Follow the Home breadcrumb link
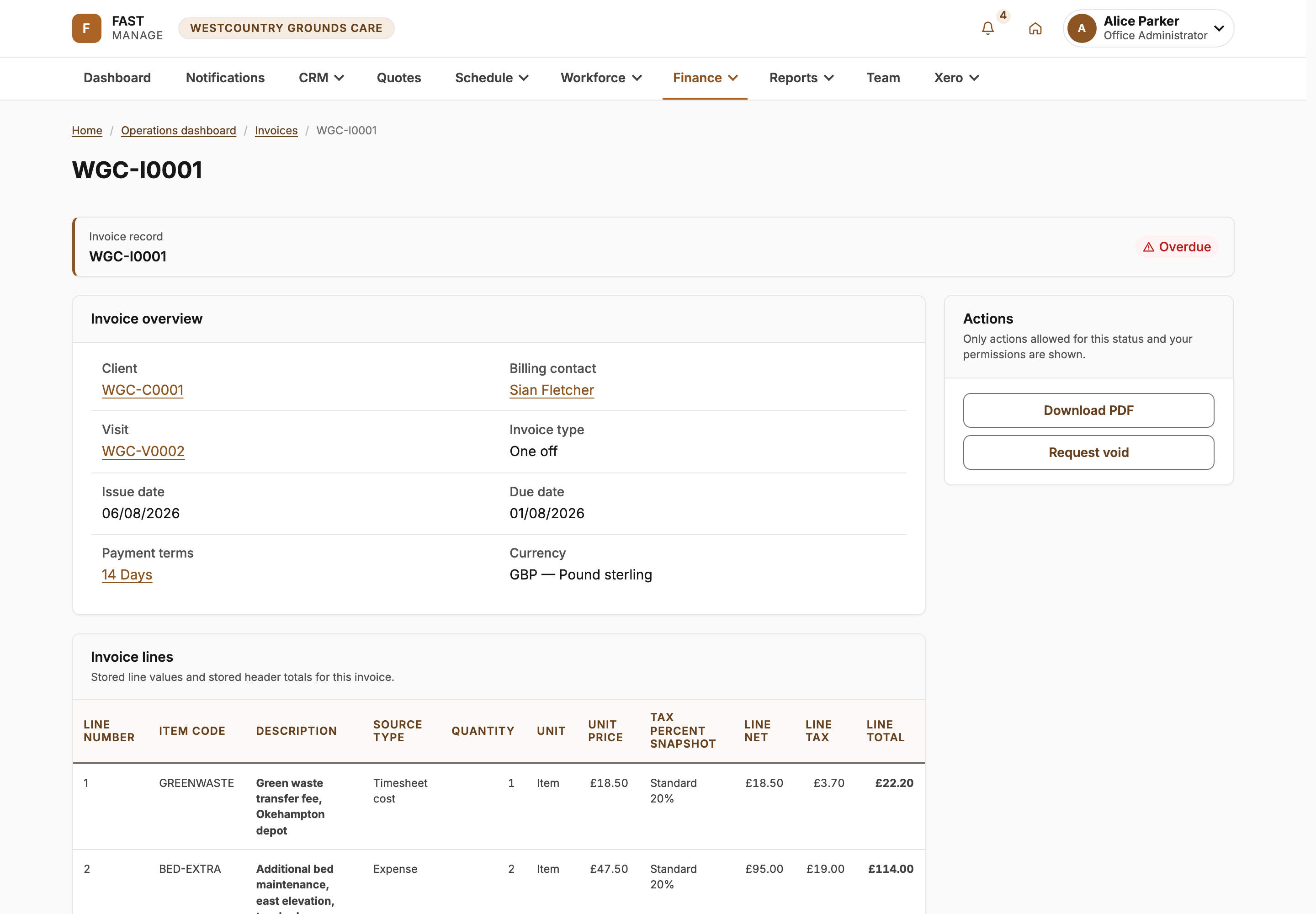The image size is (1316, 914). [87, 131]
